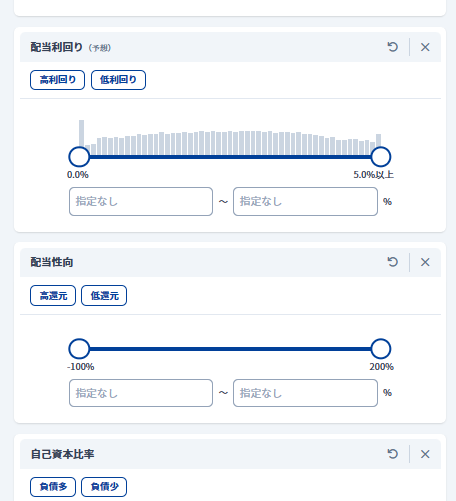Focus the minimum 配当性向 input field
Viewport: 456px width, 501px height.
(141, 393)
